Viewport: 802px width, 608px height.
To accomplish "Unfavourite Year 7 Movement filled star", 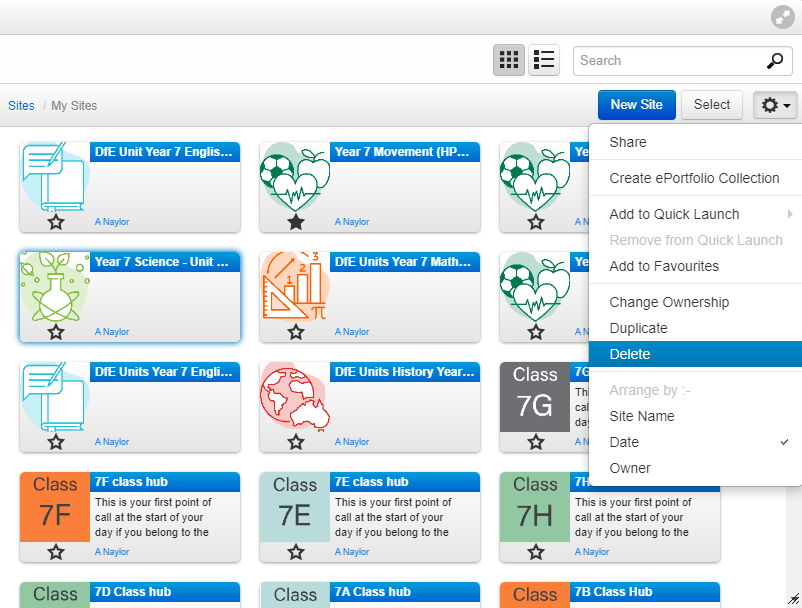I will point(296,222).
